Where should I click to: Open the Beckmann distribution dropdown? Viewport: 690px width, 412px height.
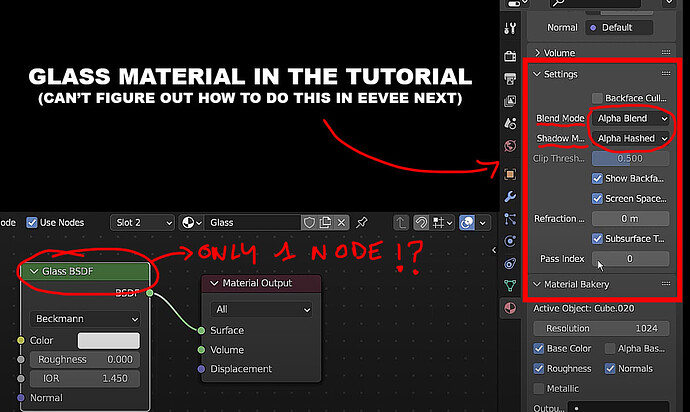coord(85,319)
